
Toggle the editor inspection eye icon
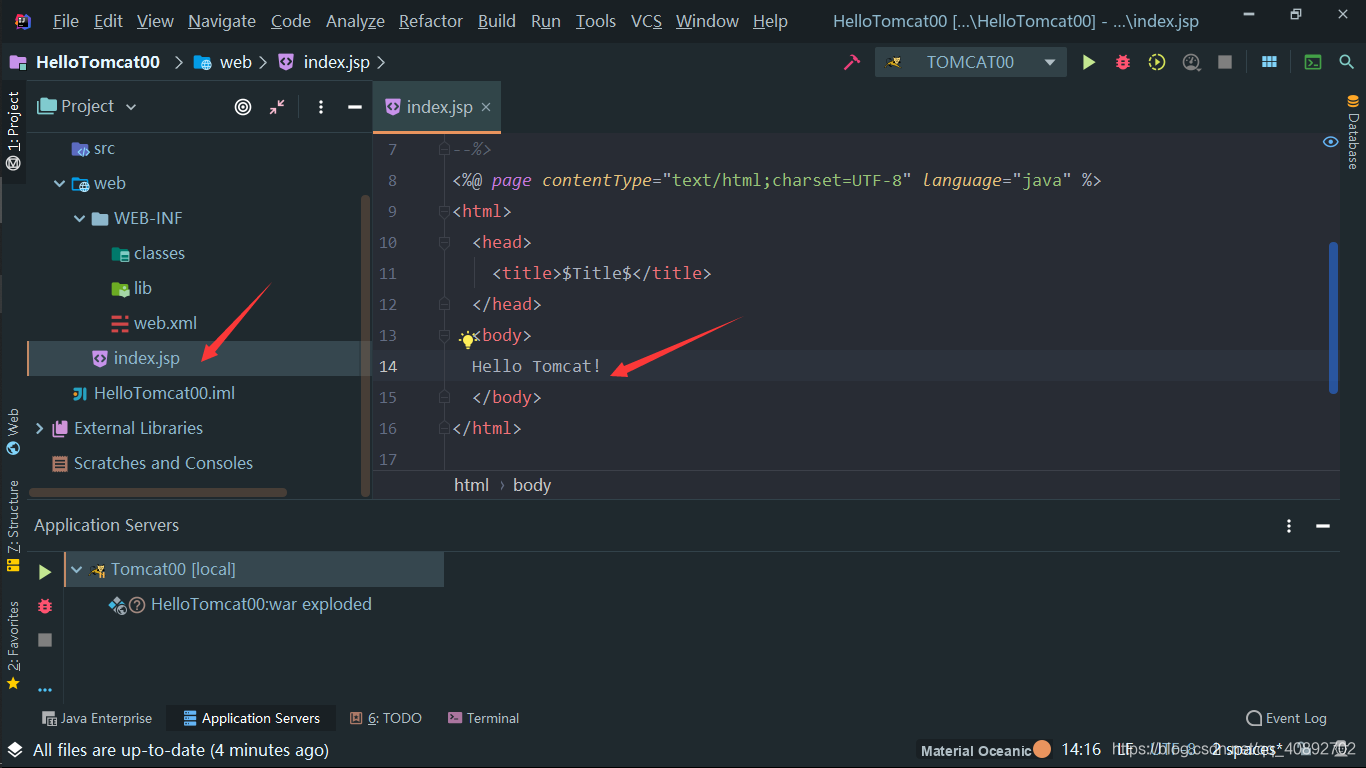coord(1330,142)
